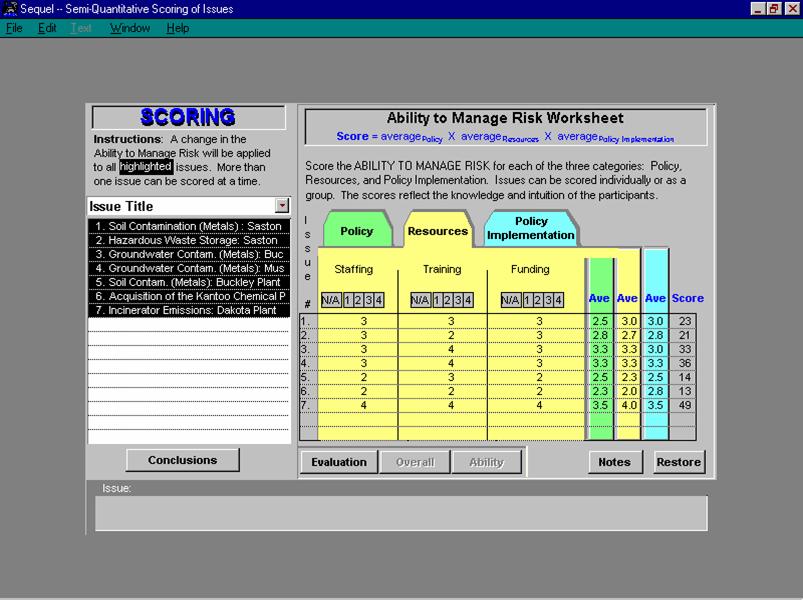The image size is (803, 600).
Task: Open the Window menu
Action: tap(130, 28)
